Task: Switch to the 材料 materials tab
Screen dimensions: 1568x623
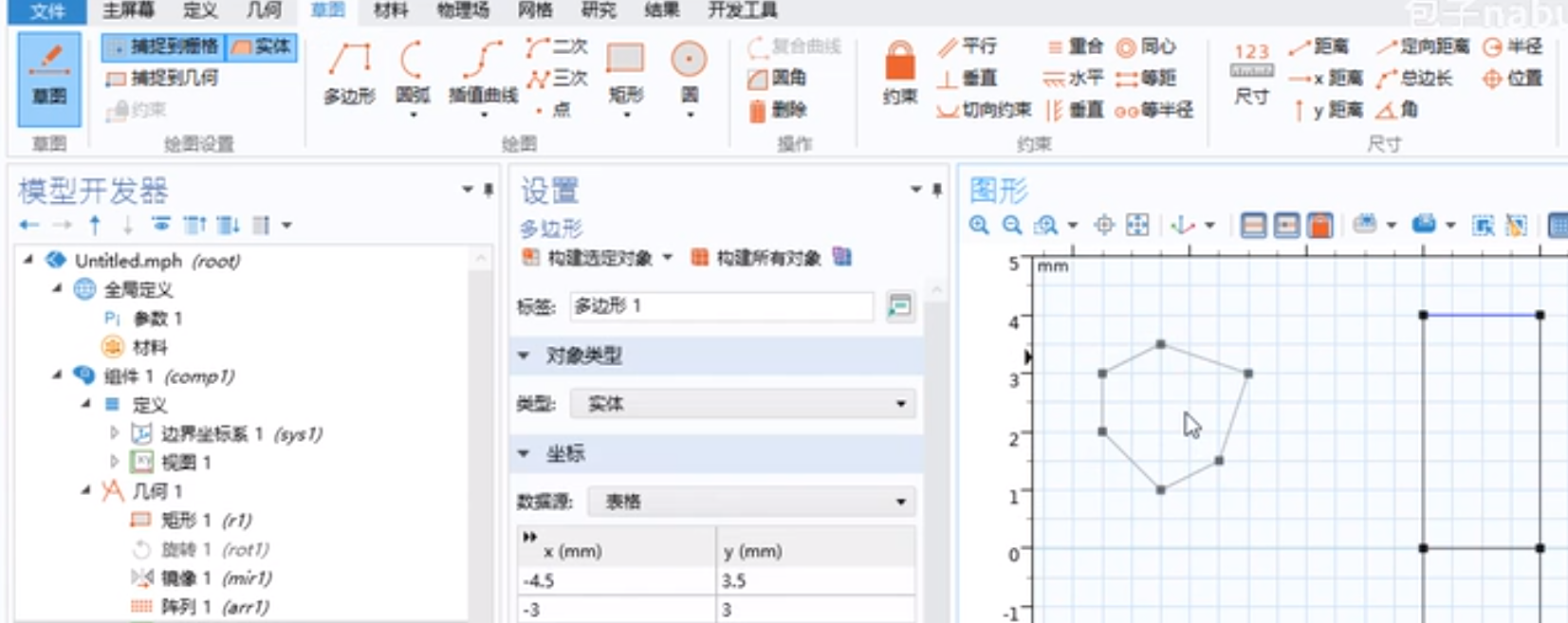Action: click(x=390, y=10)
